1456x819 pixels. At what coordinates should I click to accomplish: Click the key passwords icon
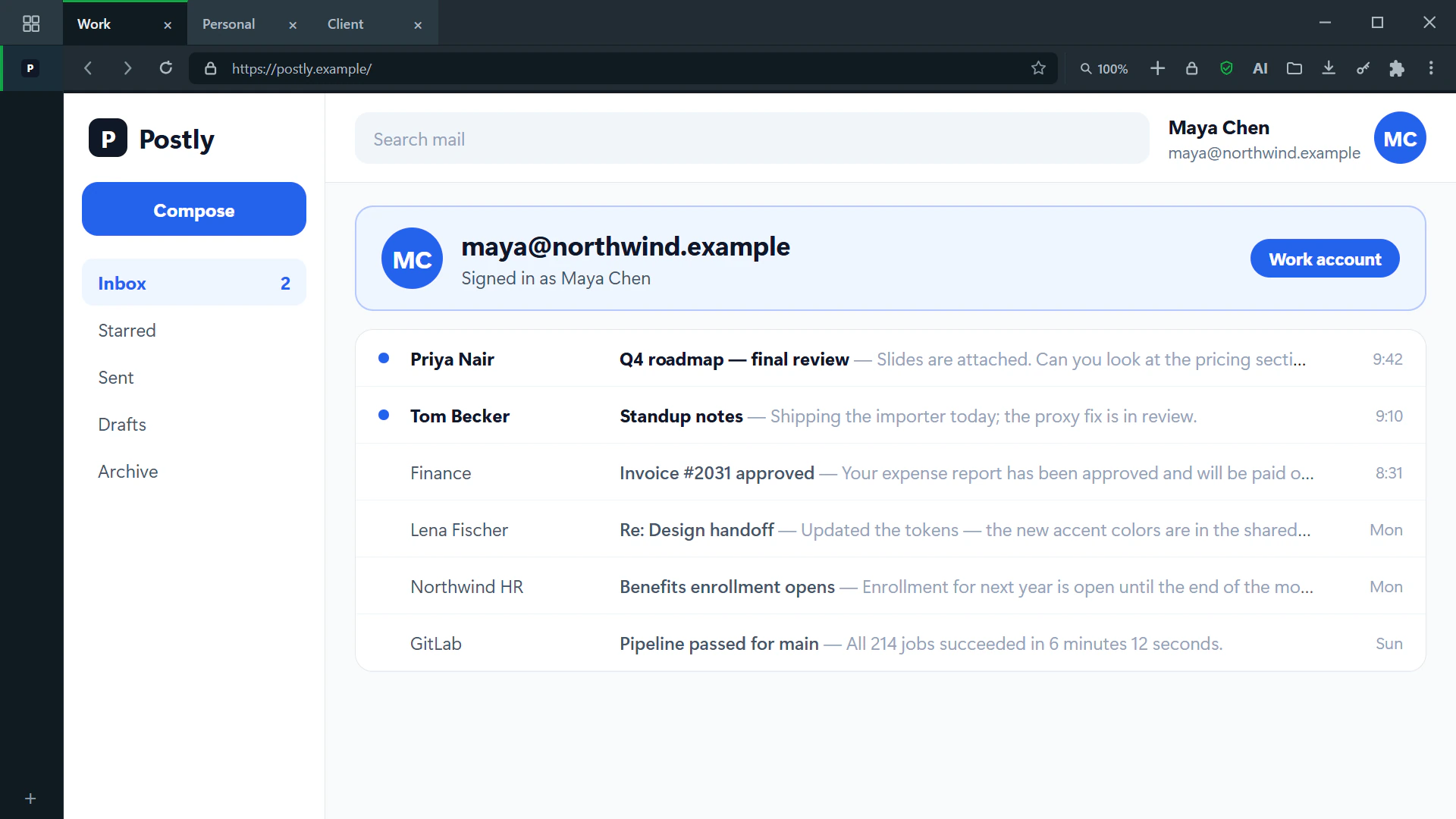tap(1363, 68)
